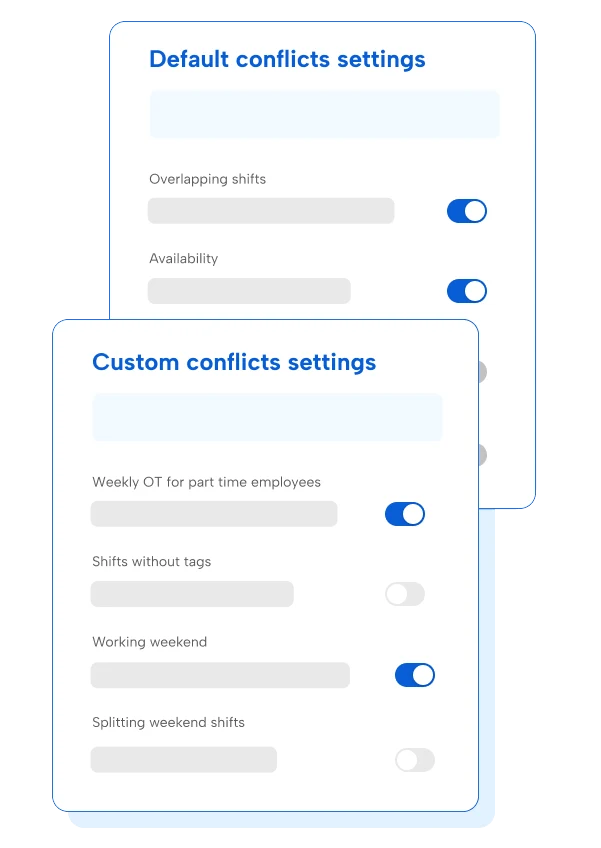Click the gray description bar under Working weekend
The height and width of the screenshot is (848, 601).
pyautogui.click(x=220, y=675)
